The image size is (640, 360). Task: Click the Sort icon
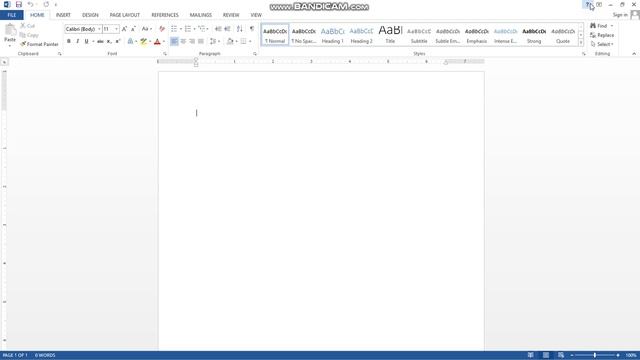coord(240,29)
